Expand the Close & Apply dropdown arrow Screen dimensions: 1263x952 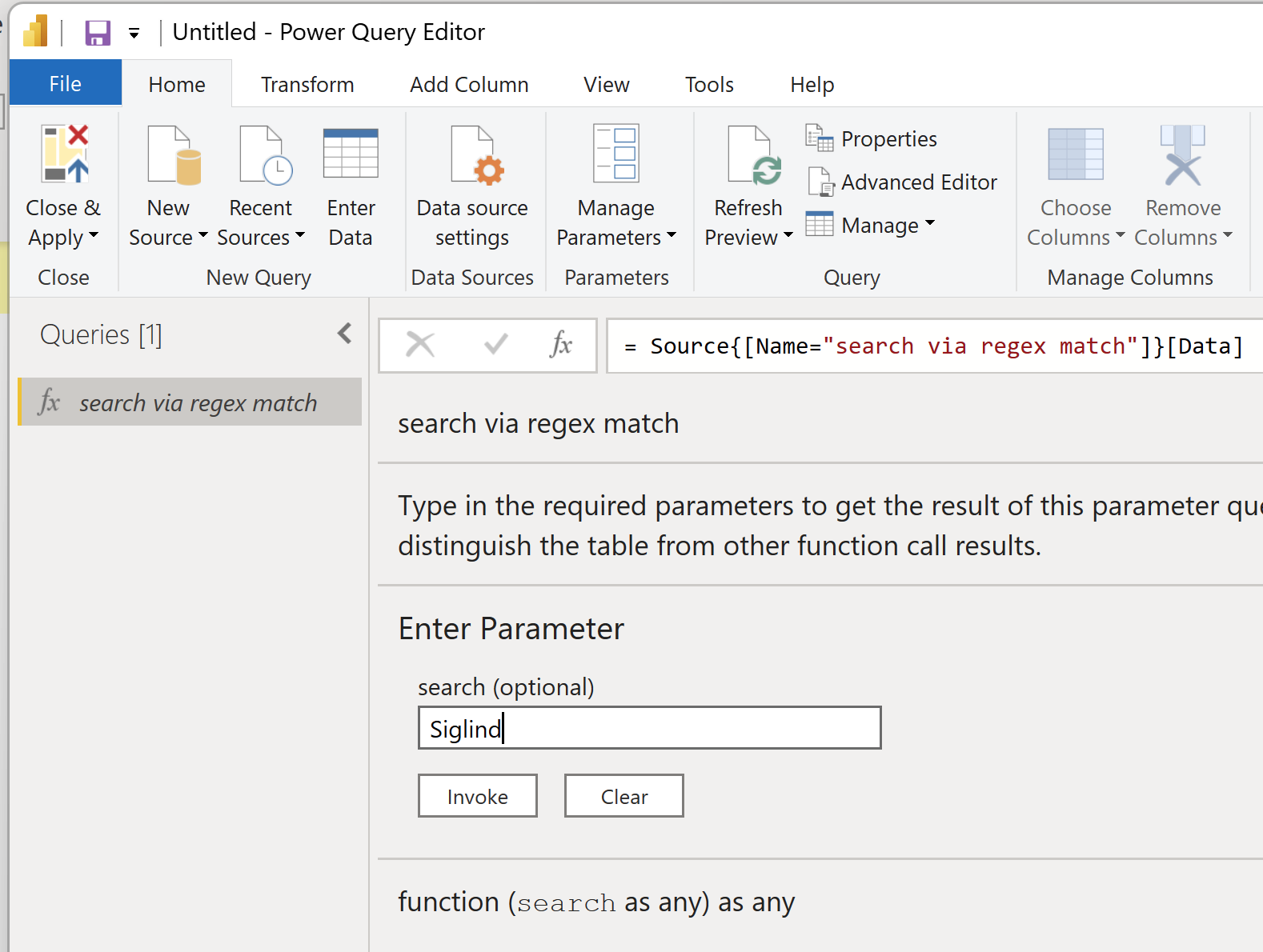(x=94, y=236)
